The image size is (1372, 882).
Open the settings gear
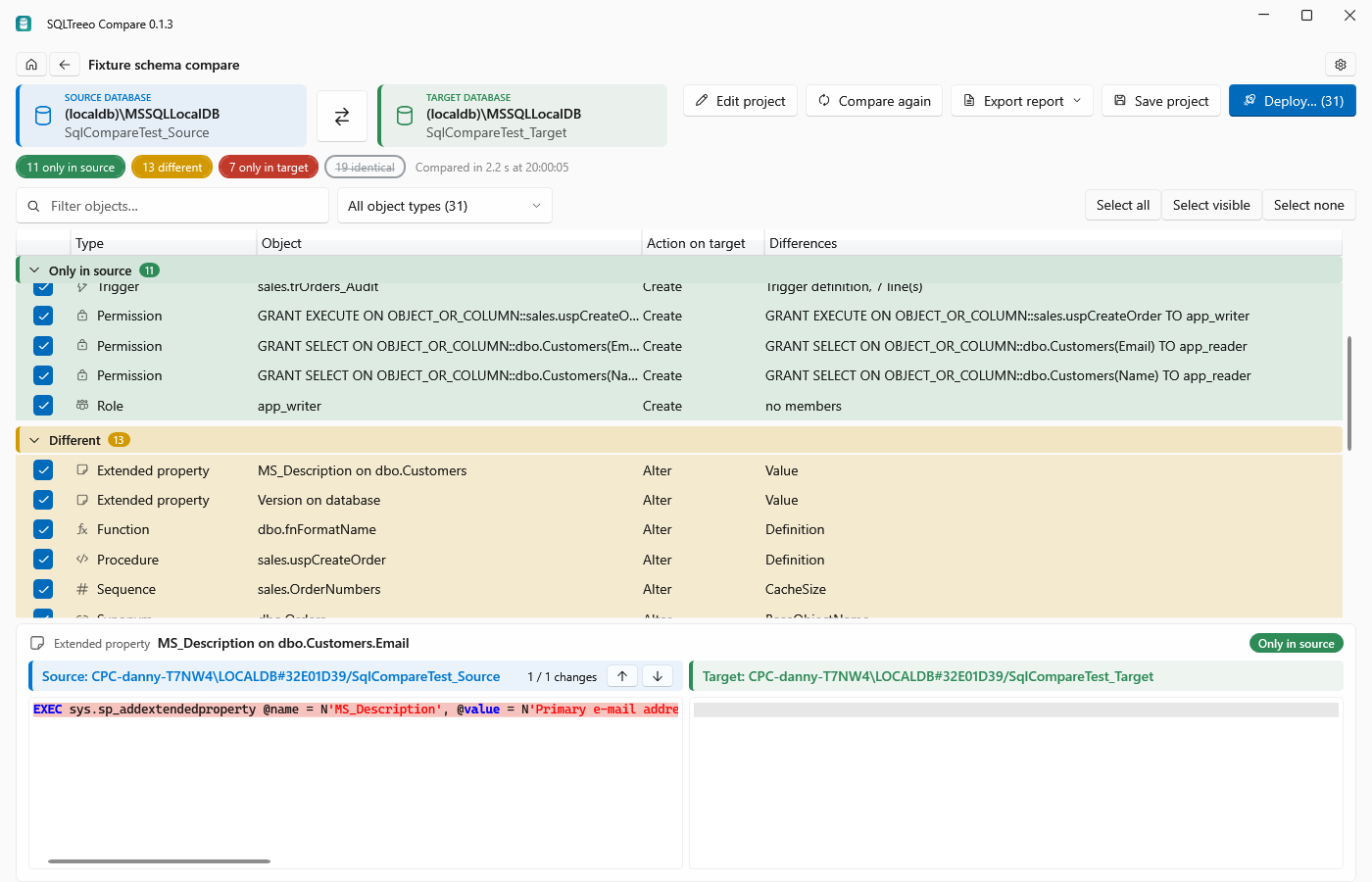coord(1341,65)
